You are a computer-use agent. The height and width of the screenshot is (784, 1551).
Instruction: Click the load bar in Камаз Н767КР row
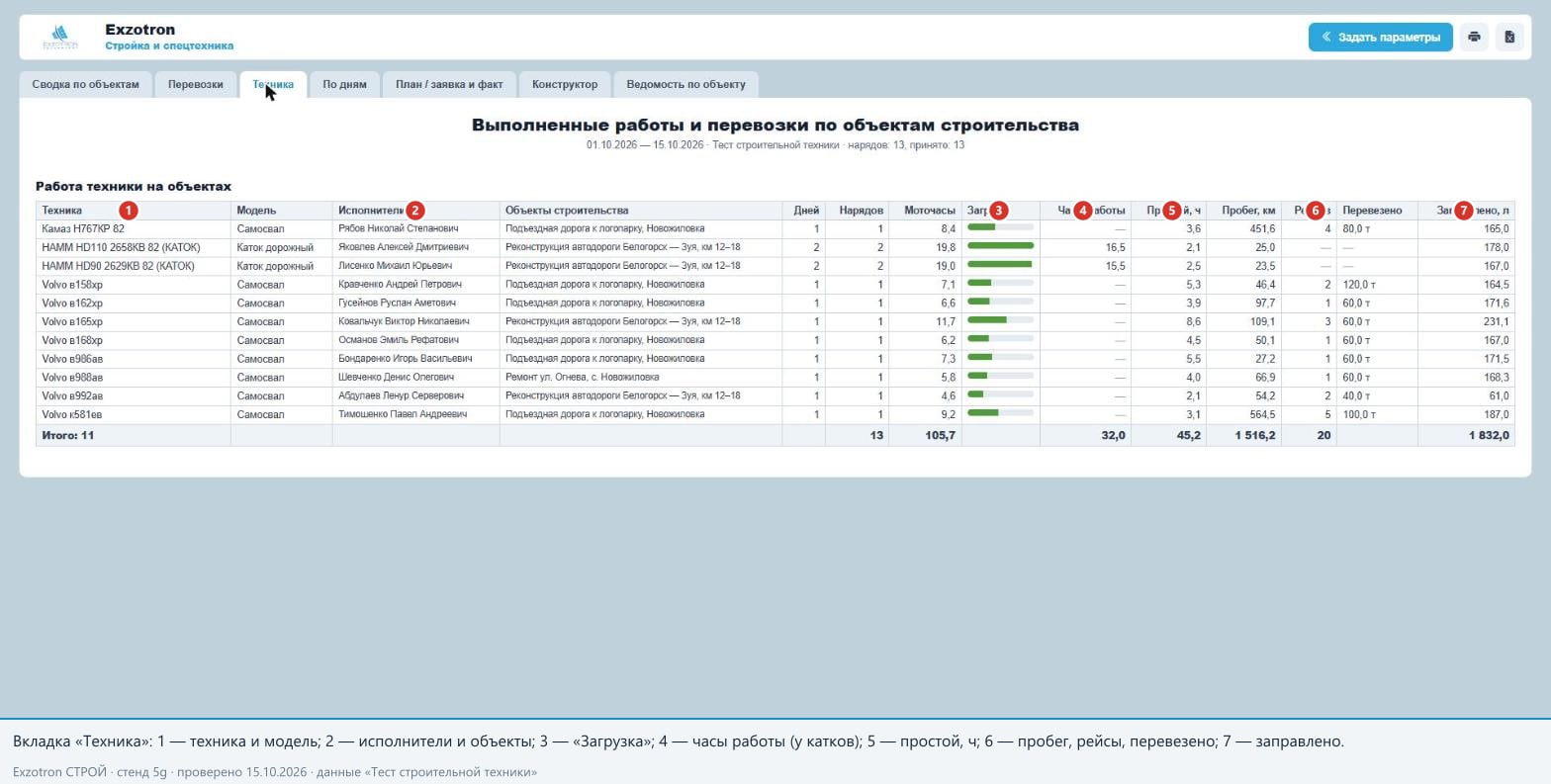(x=1000, y=227)
